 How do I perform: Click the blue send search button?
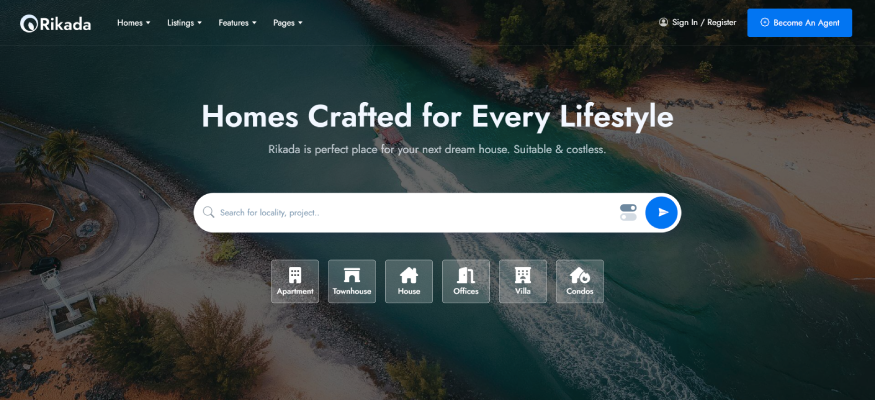661,213
